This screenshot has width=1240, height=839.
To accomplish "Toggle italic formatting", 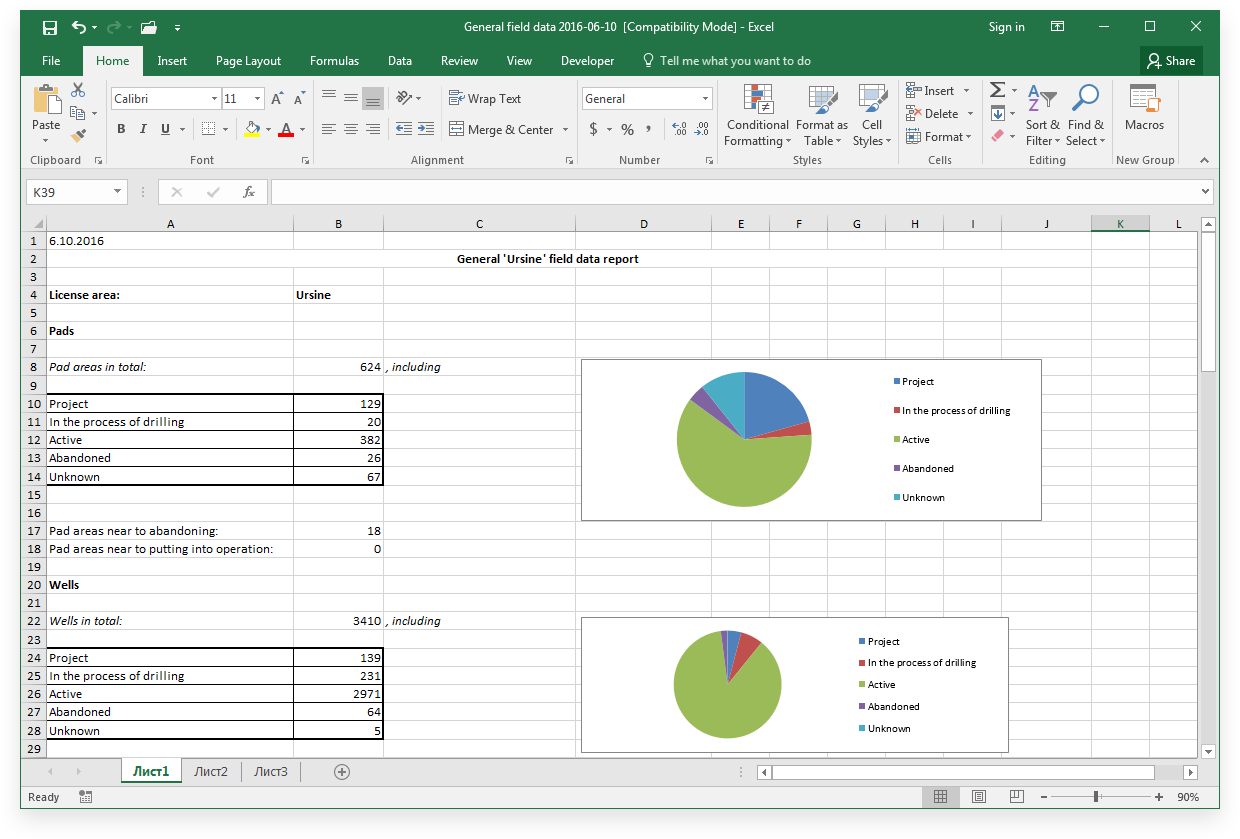I will [143, 129].
